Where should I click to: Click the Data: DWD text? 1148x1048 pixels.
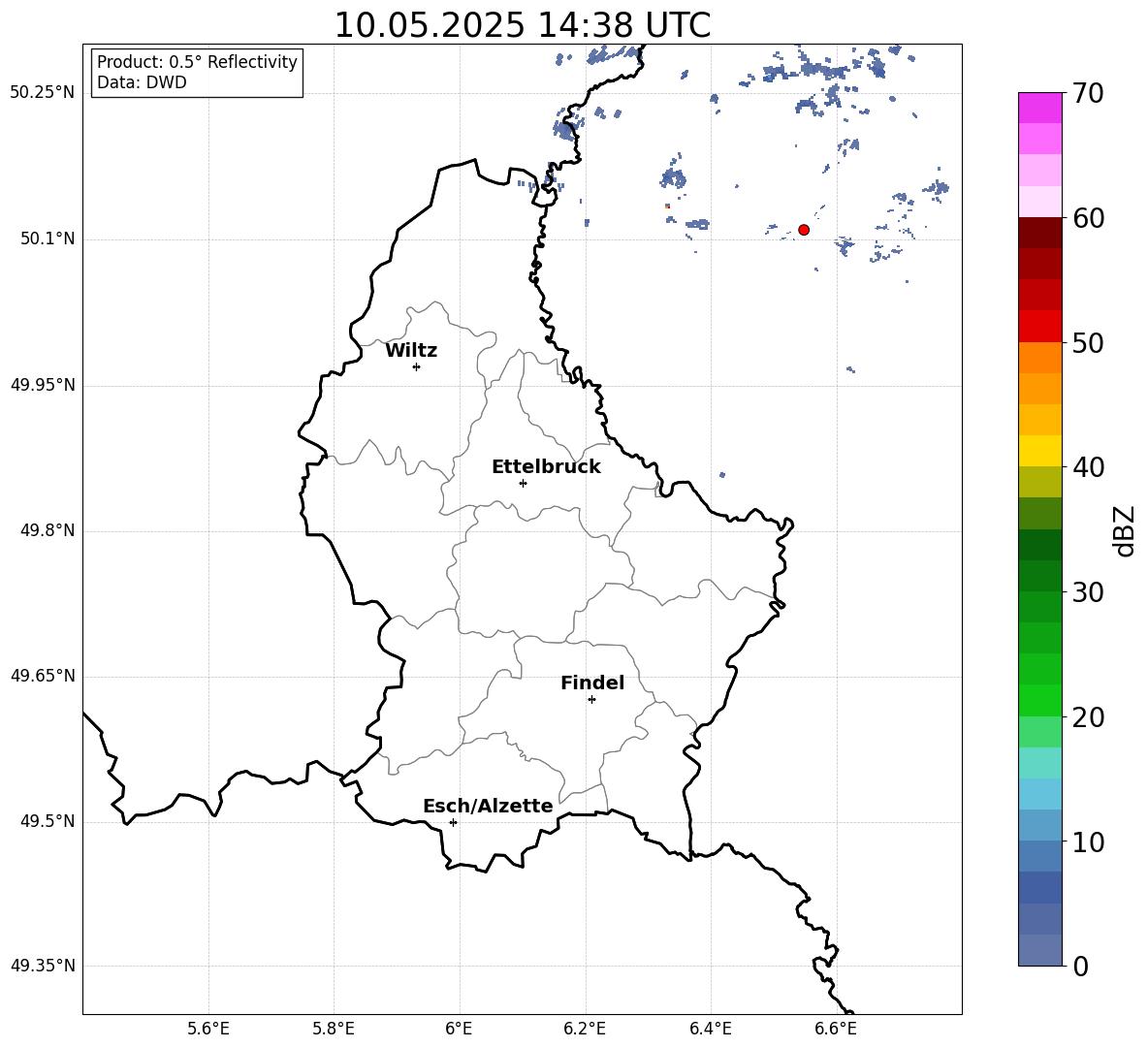pos(142,82)
